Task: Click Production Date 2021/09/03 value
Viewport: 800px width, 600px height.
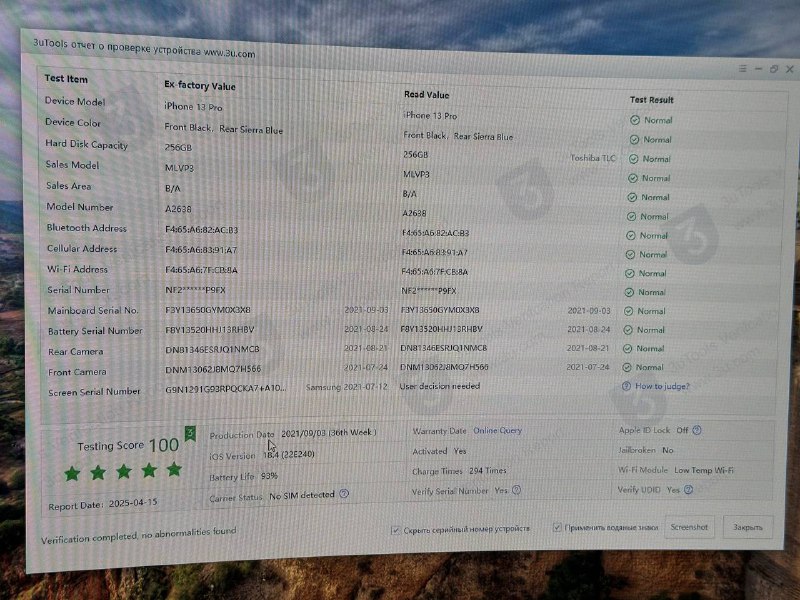Action: (329, 433)
